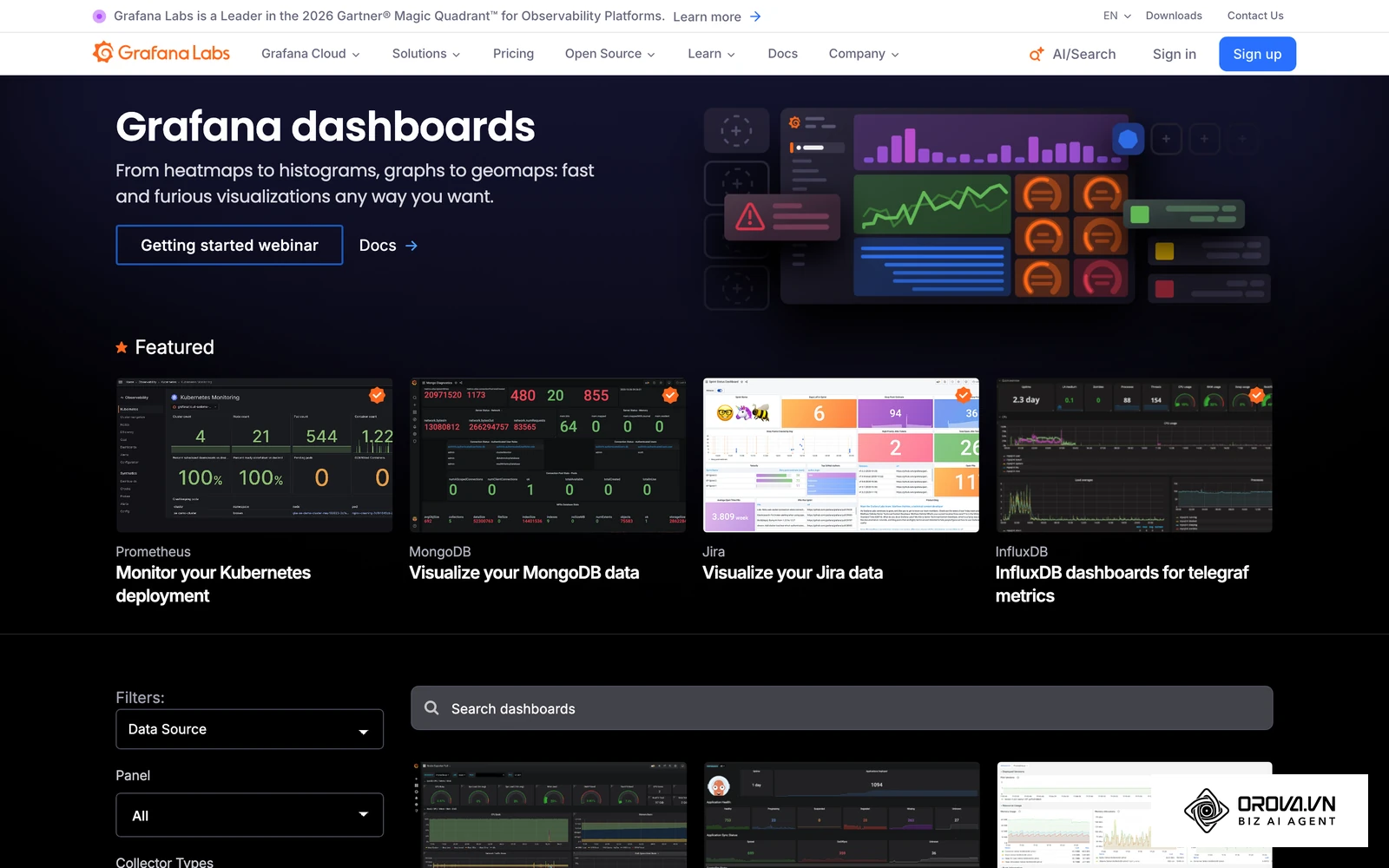Screen dimensions: 1389x868
Task: Click the arrow beside the Docs hero link
Action: (x=411, y=246)
